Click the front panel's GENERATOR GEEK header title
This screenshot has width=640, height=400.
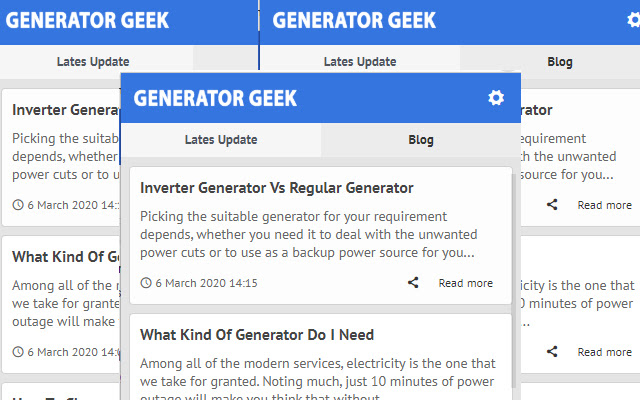coord(215,98)
